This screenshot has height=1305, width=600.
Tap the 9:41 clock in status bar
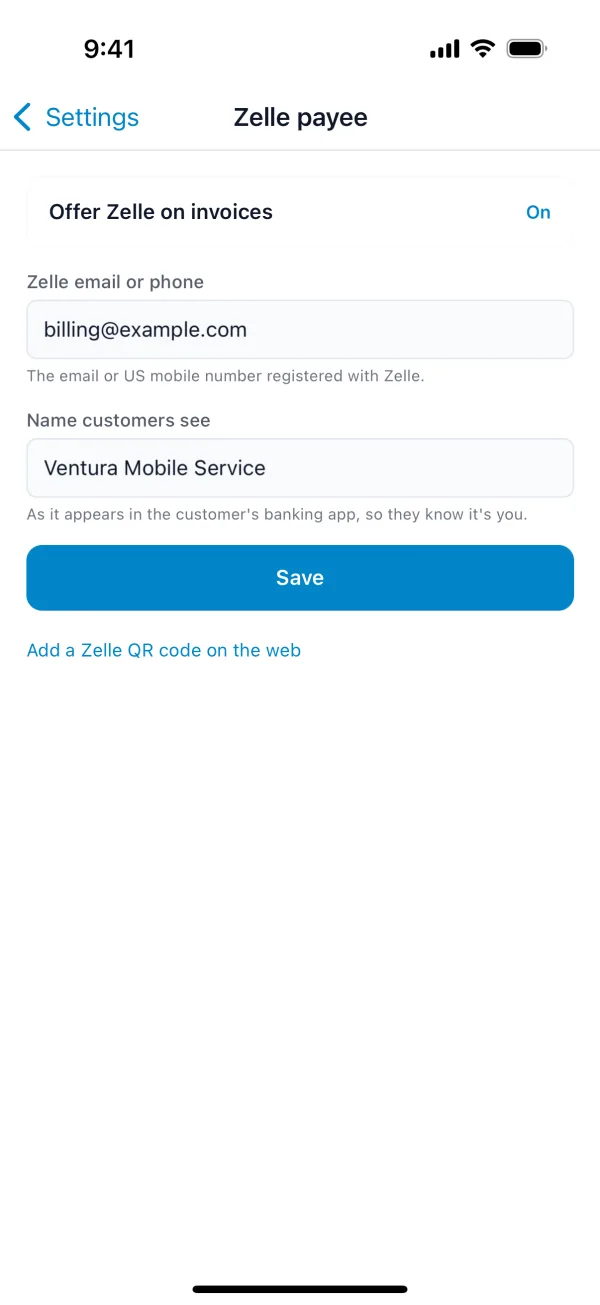coord(109,48)
